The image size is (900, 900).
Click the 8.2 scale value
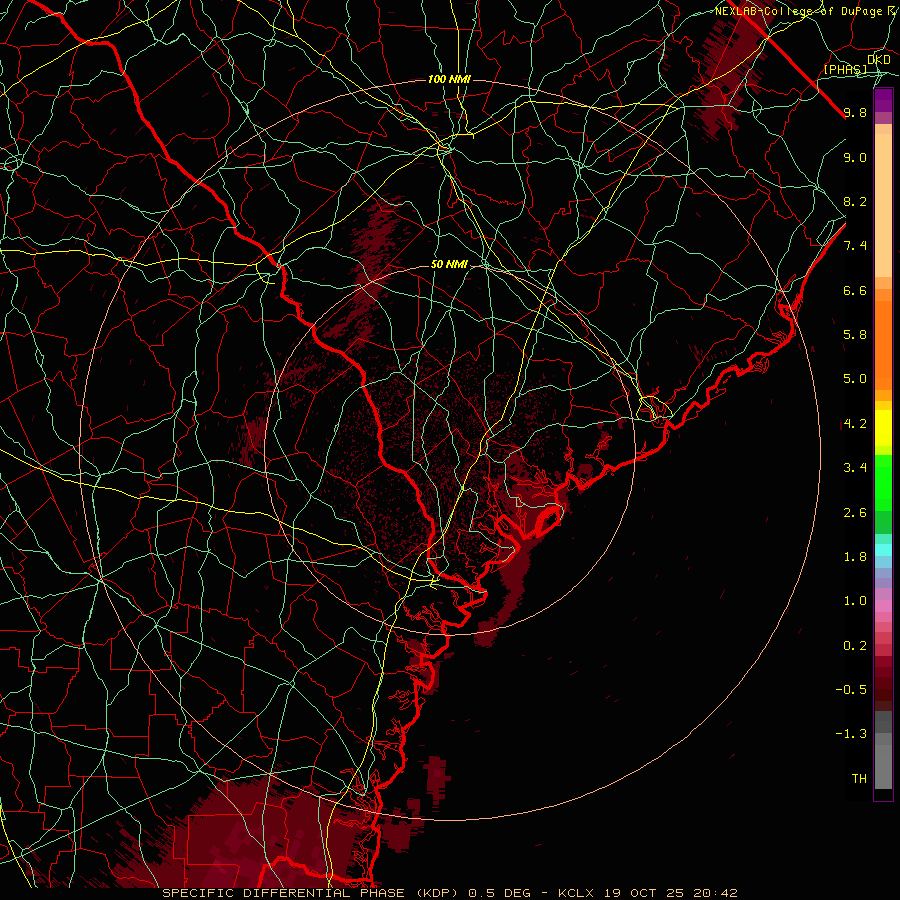[855, 201]
